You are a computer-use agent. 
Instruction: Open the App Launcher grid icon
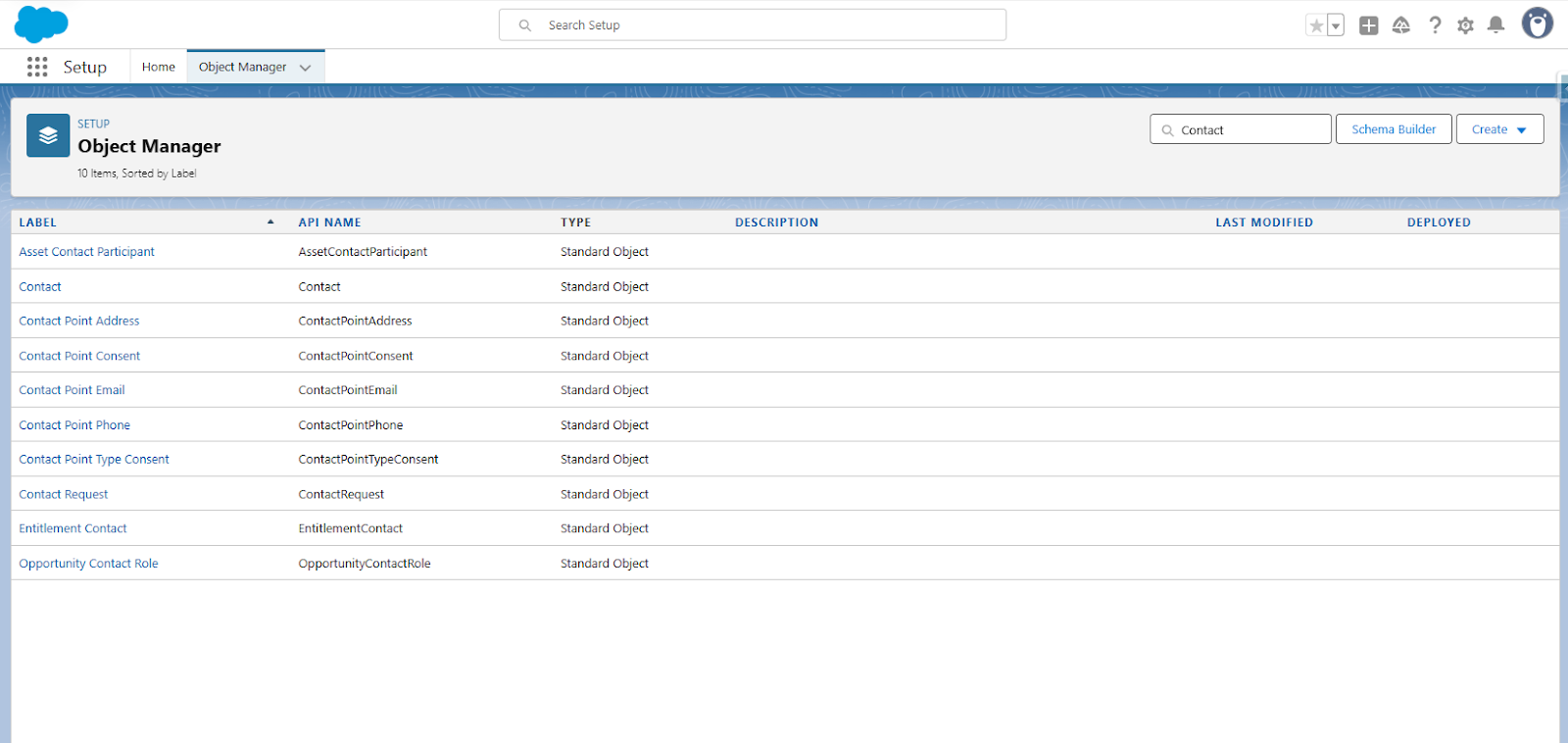click(x=37, y=67)
